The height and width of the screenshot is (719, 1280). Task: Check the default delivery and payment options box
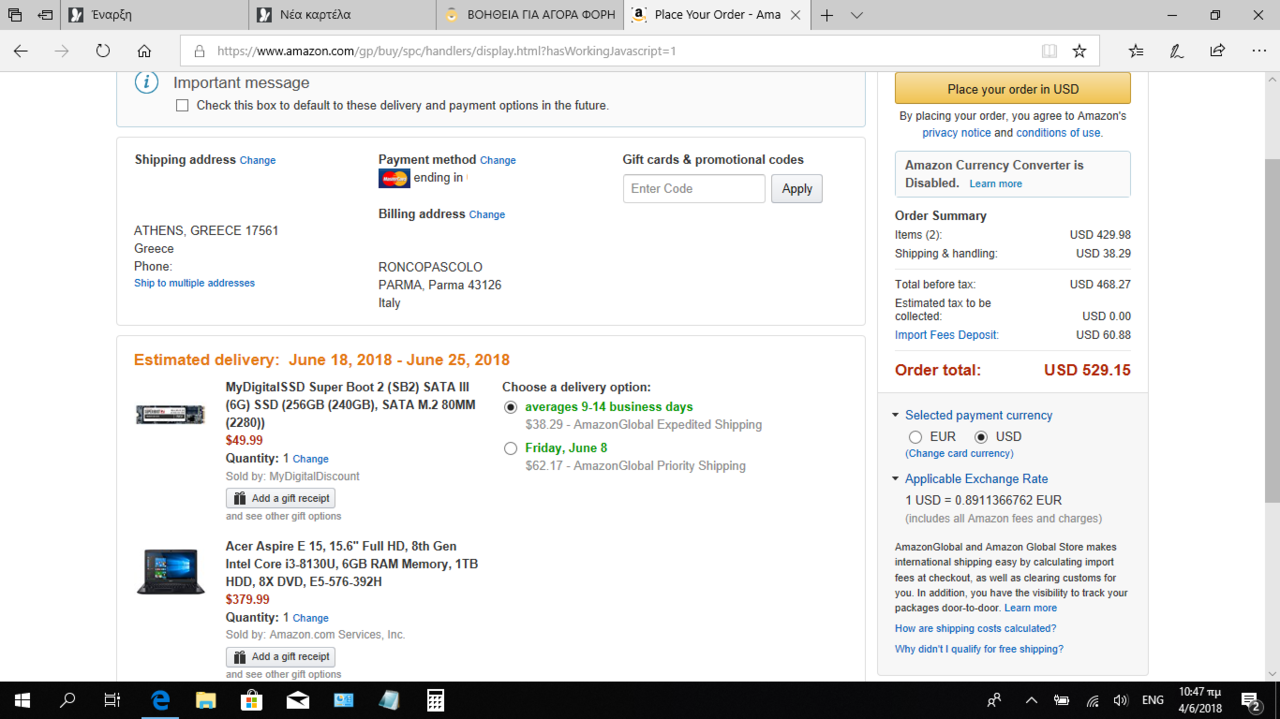pos(182,105)
